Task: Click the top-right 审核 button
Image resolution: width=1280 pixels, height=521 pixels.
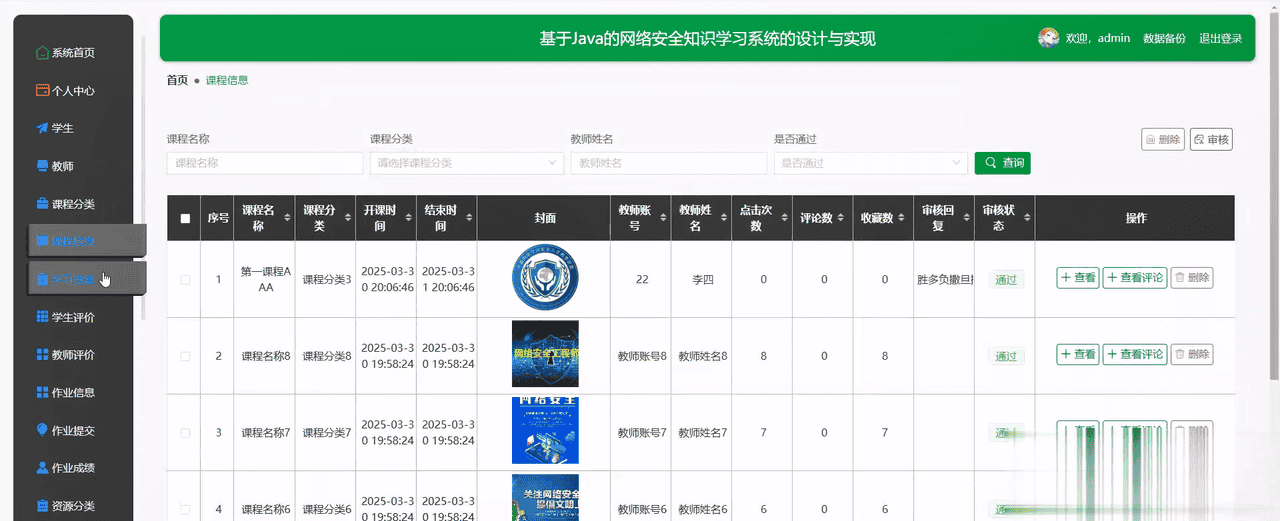Action: click(1211, 140)
